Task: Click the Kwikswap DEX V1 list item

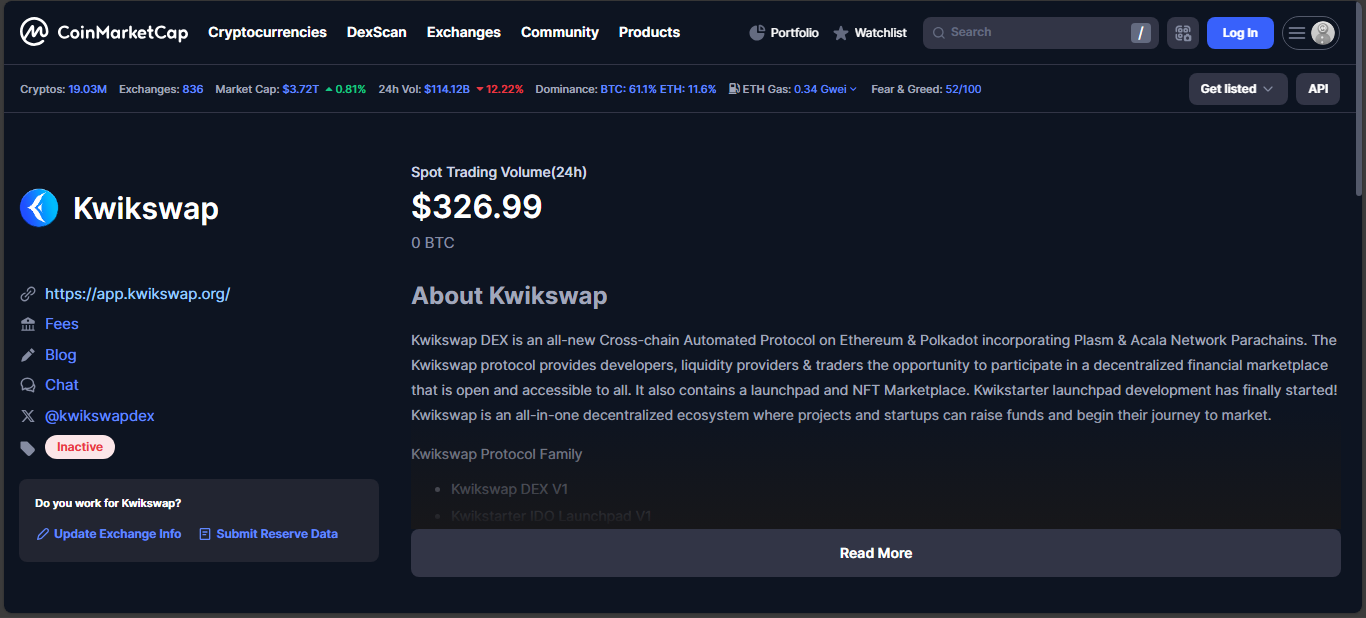Action: [x=509, y=489]
